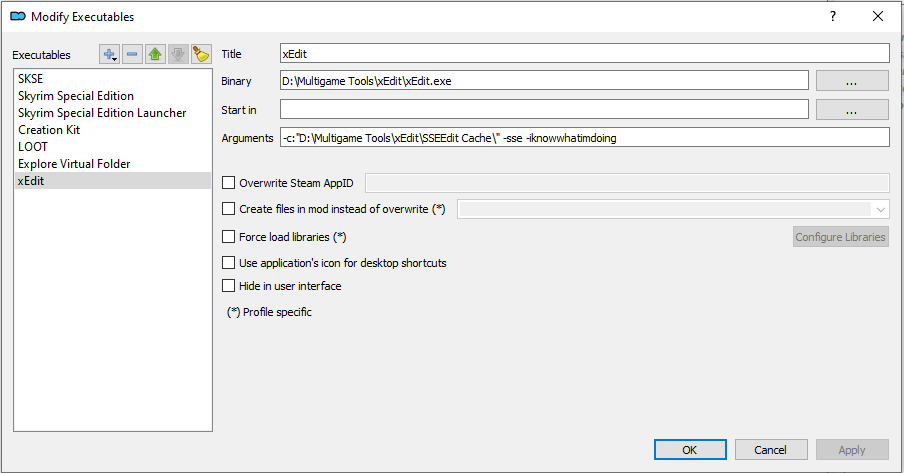The width and height of the screenshot is (904, 473).
Task: Select LOOT from the Executables list
Action: 33,147
